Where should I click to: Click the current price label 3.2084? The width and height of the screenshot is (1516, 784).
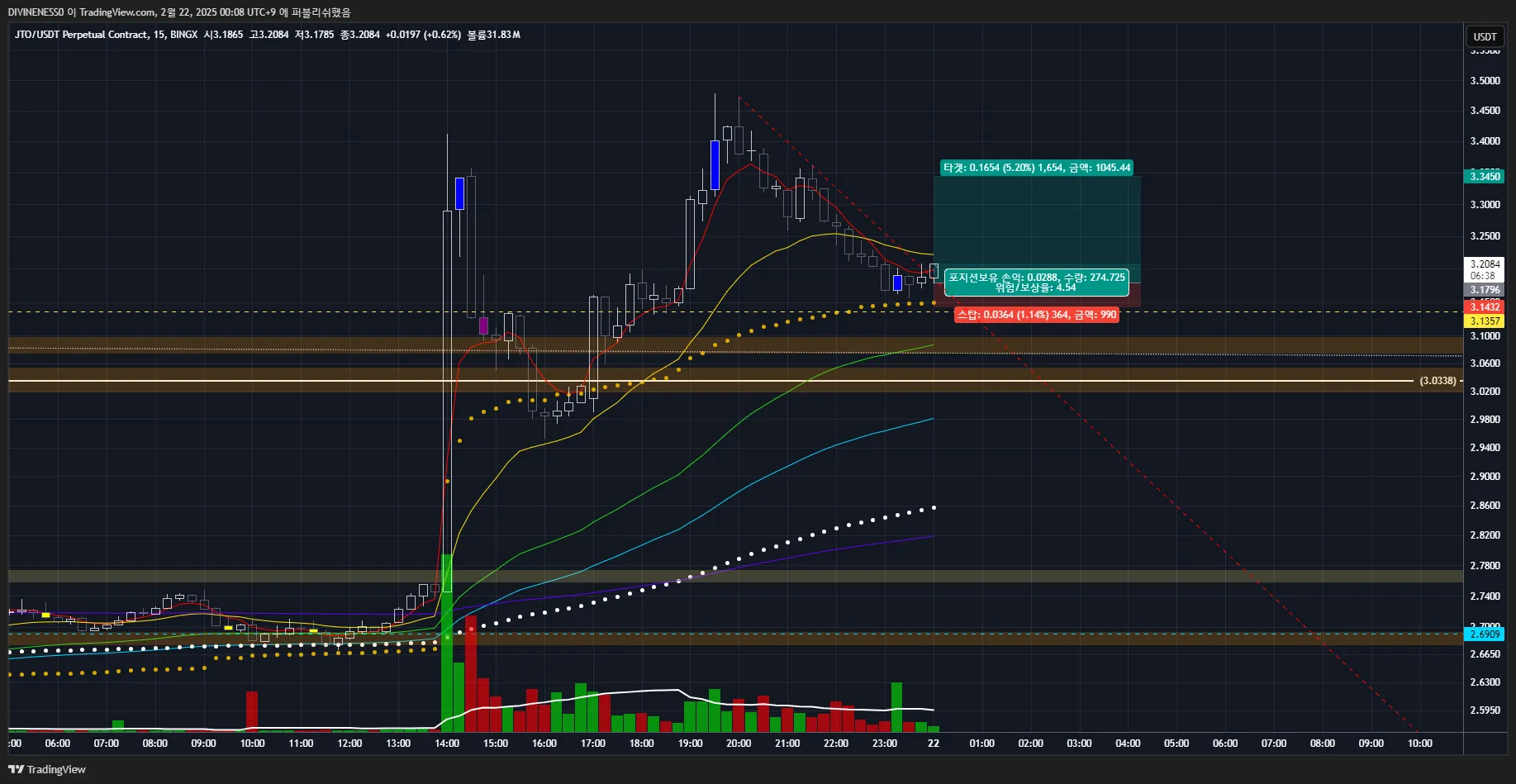click(x=1485, y=264)
